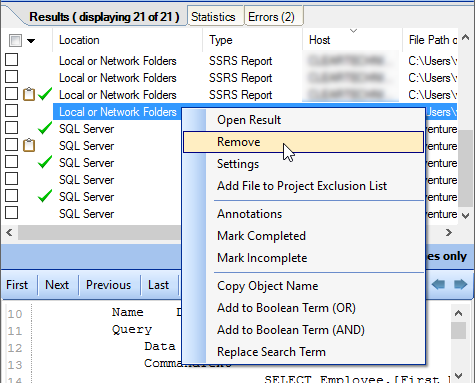
Task: Check the box of the last visible SQL Server row
Action: [12, 213]
